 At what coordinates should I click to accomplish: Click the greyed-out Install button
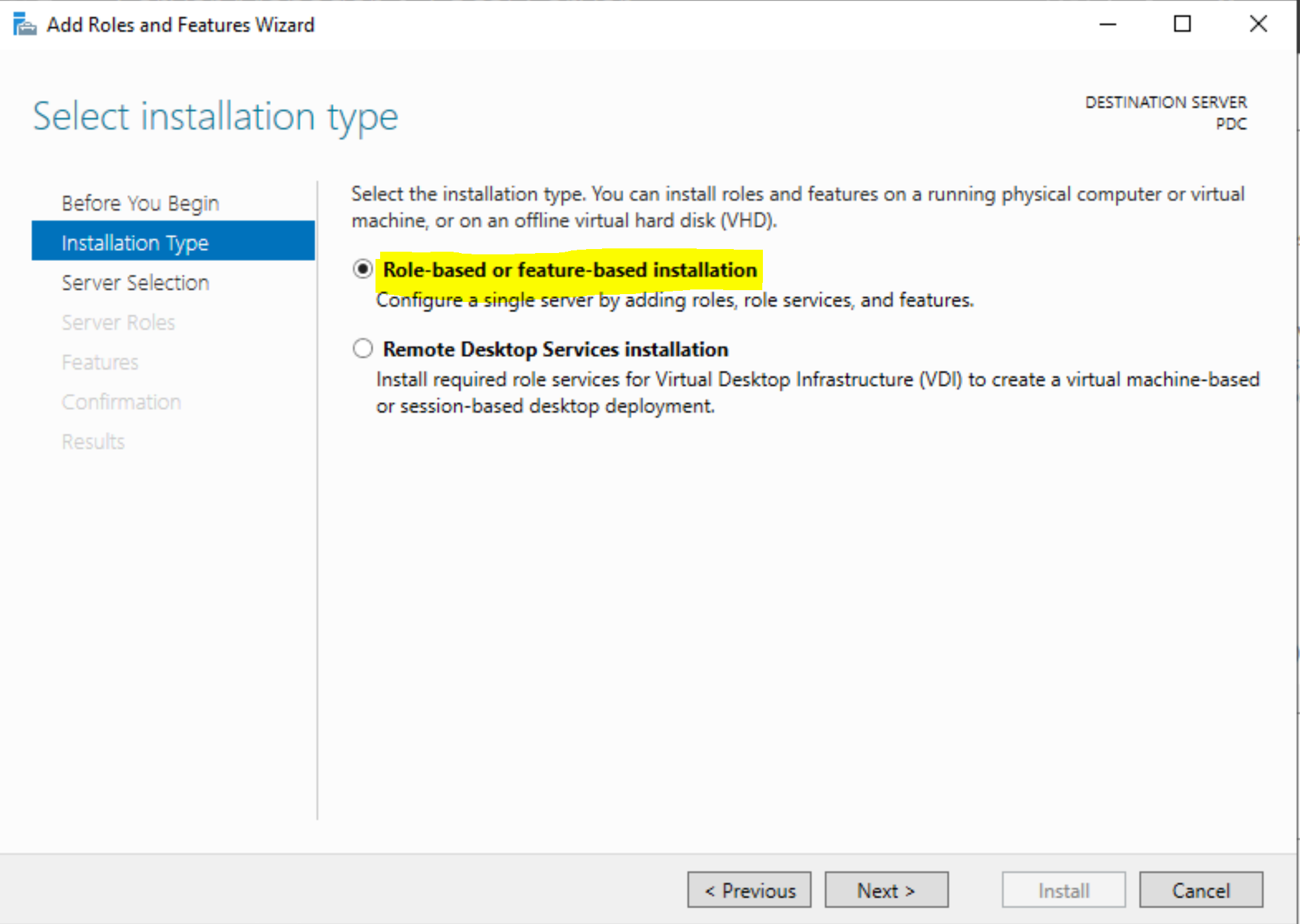1064,890
